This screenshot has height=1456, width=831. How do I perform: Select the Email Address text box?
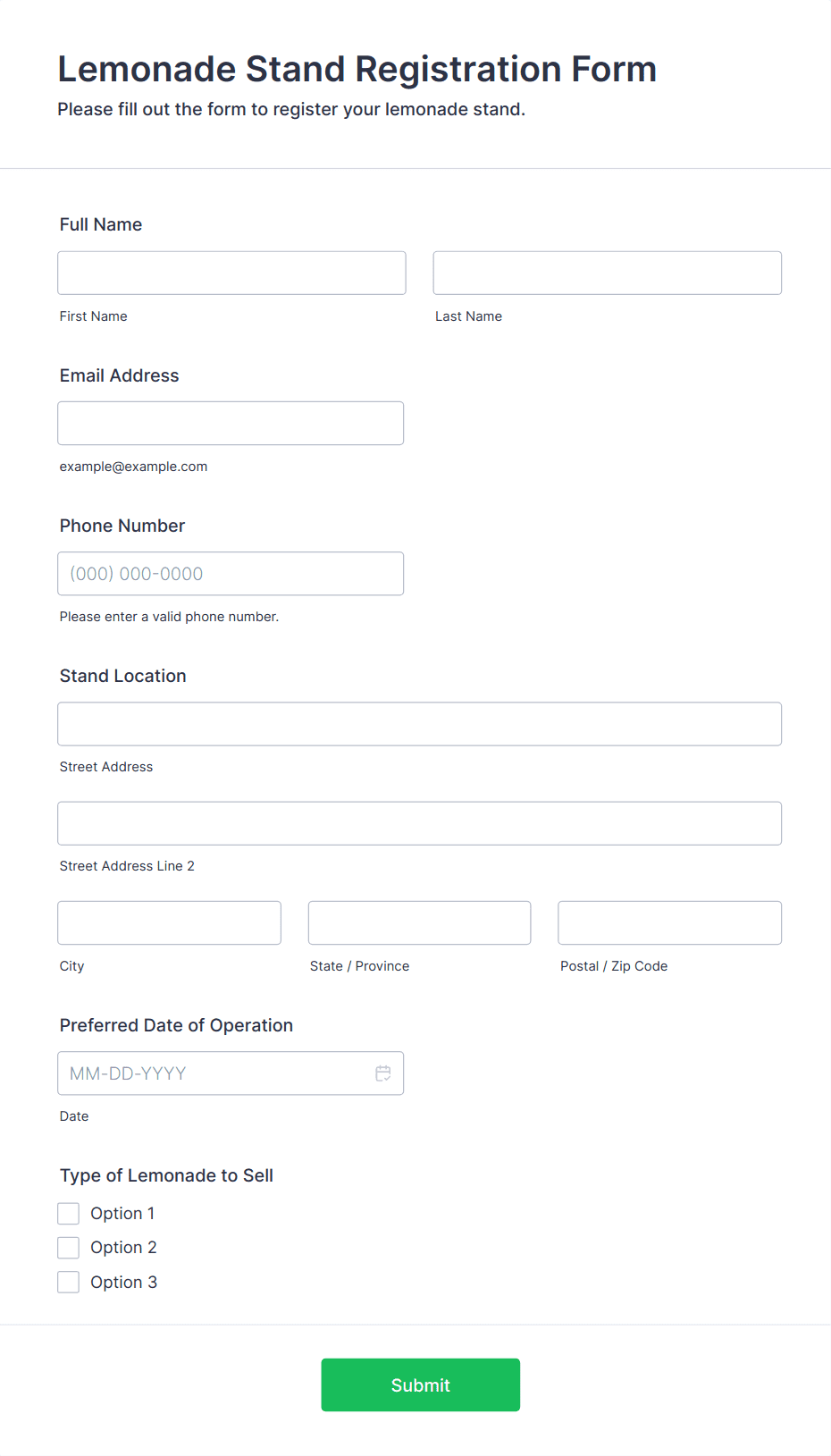pyautogui.click(x=231, y=424)
